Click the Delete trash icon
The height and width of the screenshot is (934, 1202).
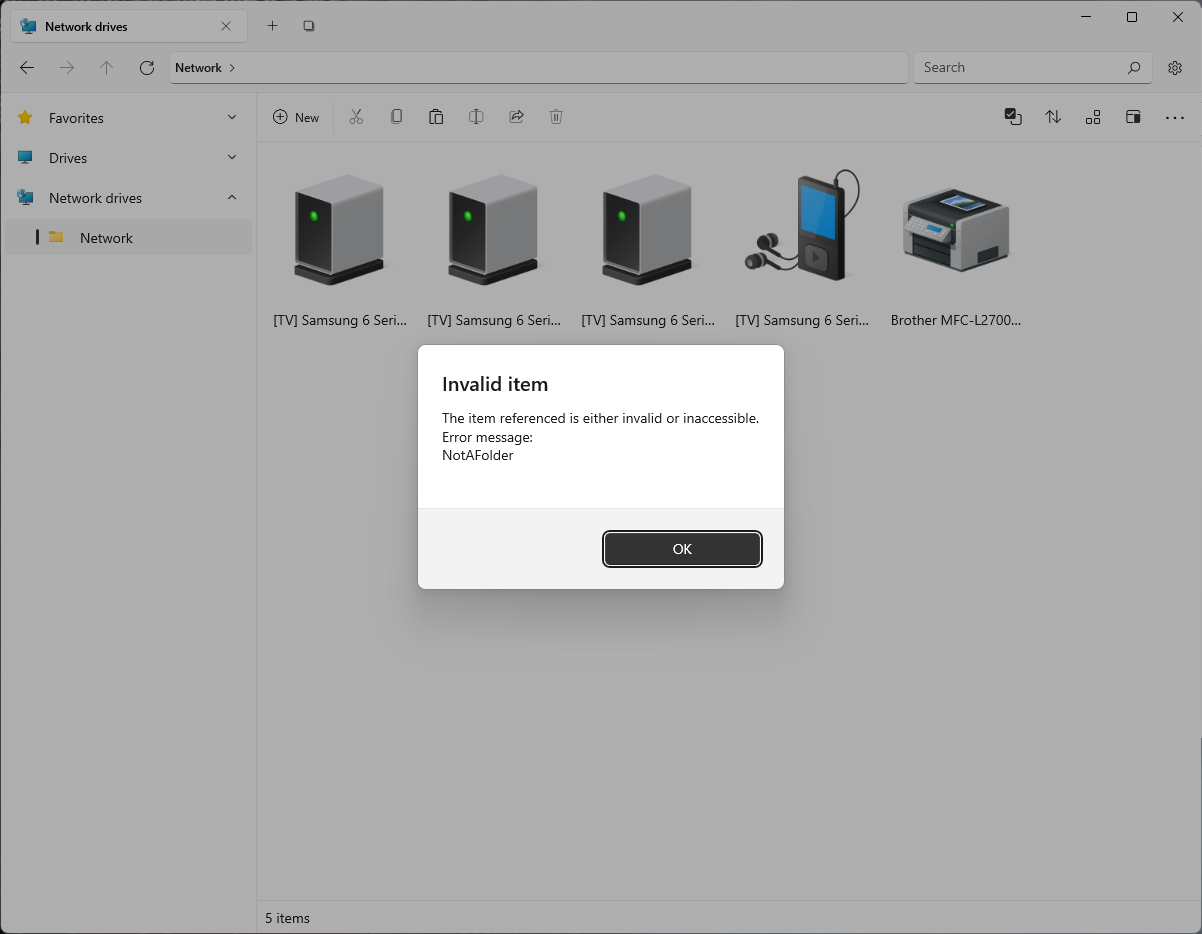click(556, 117)
